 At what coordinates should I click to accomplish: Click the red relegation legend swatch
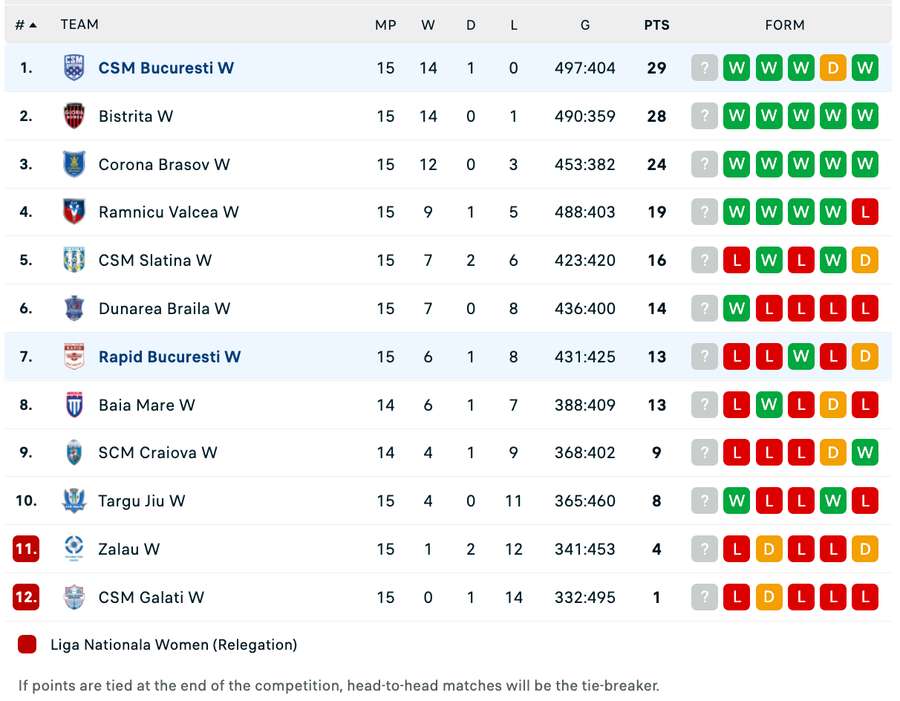(27, 645)
